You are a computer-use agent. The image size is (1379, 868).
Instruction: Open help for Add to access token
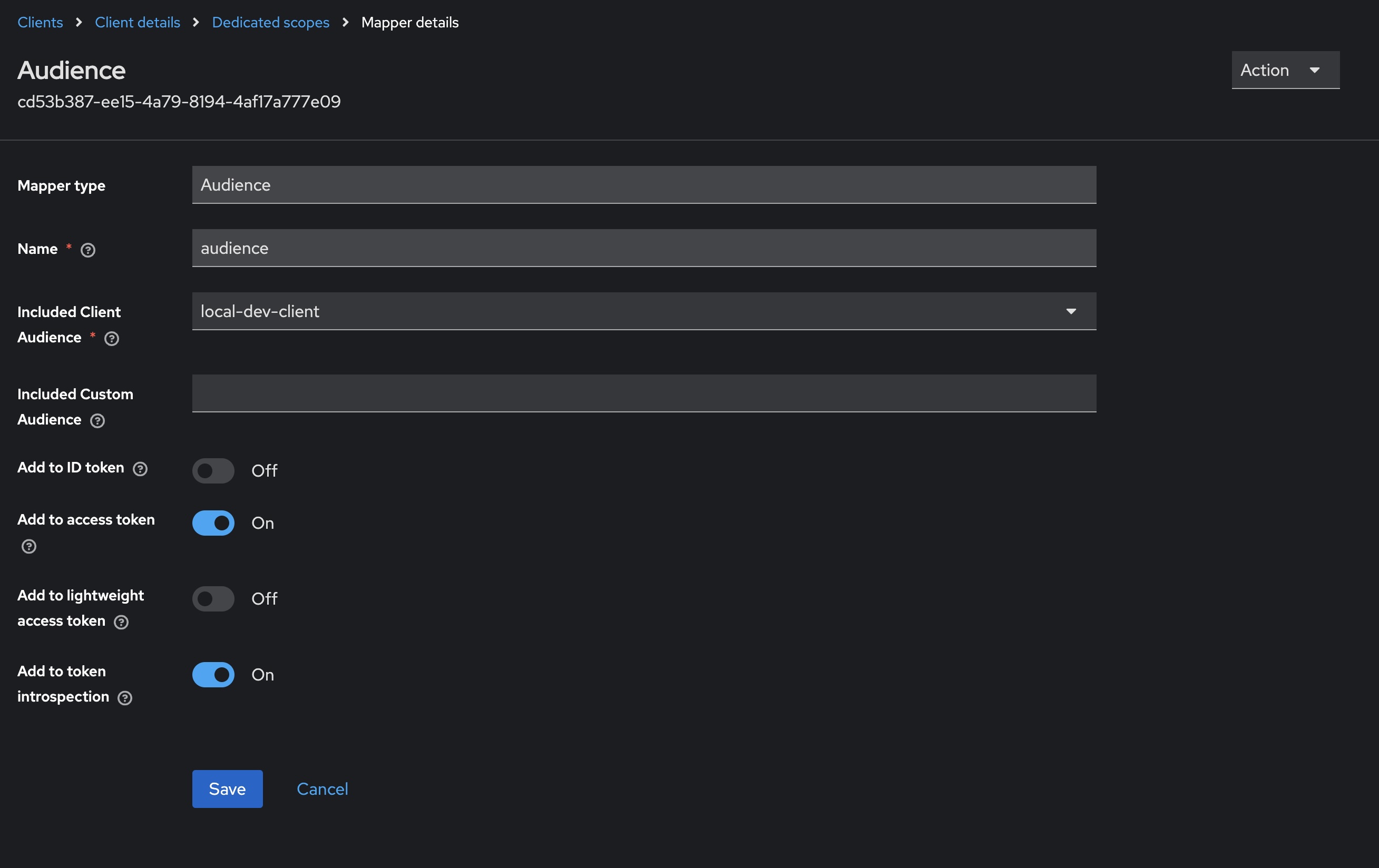(28, 547)
